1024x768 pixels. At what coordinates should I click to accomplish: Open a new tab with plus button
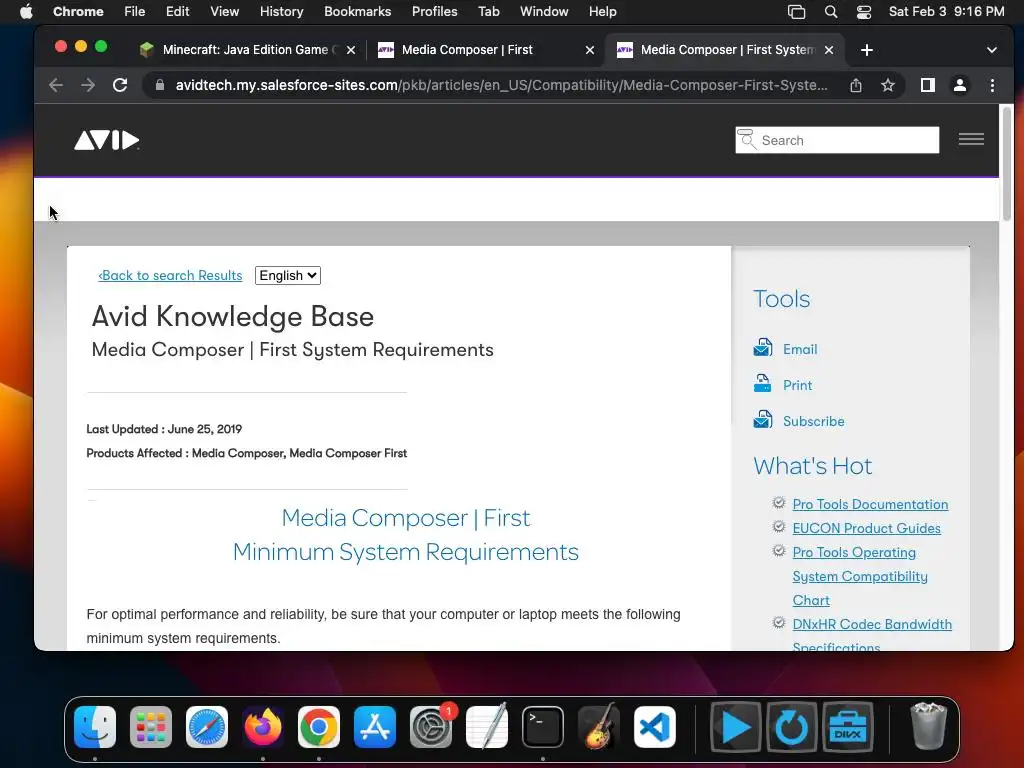[x=867, y=50]
